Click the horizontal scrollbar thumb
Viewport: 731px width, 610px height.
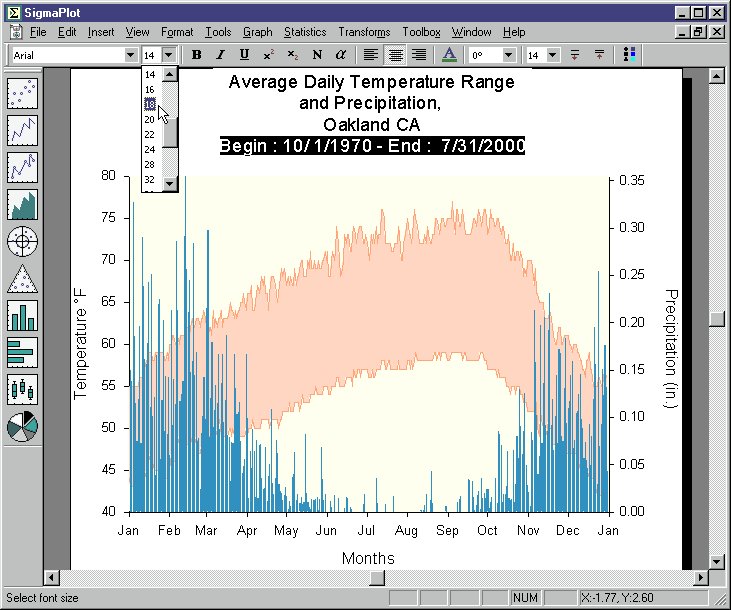377,578
